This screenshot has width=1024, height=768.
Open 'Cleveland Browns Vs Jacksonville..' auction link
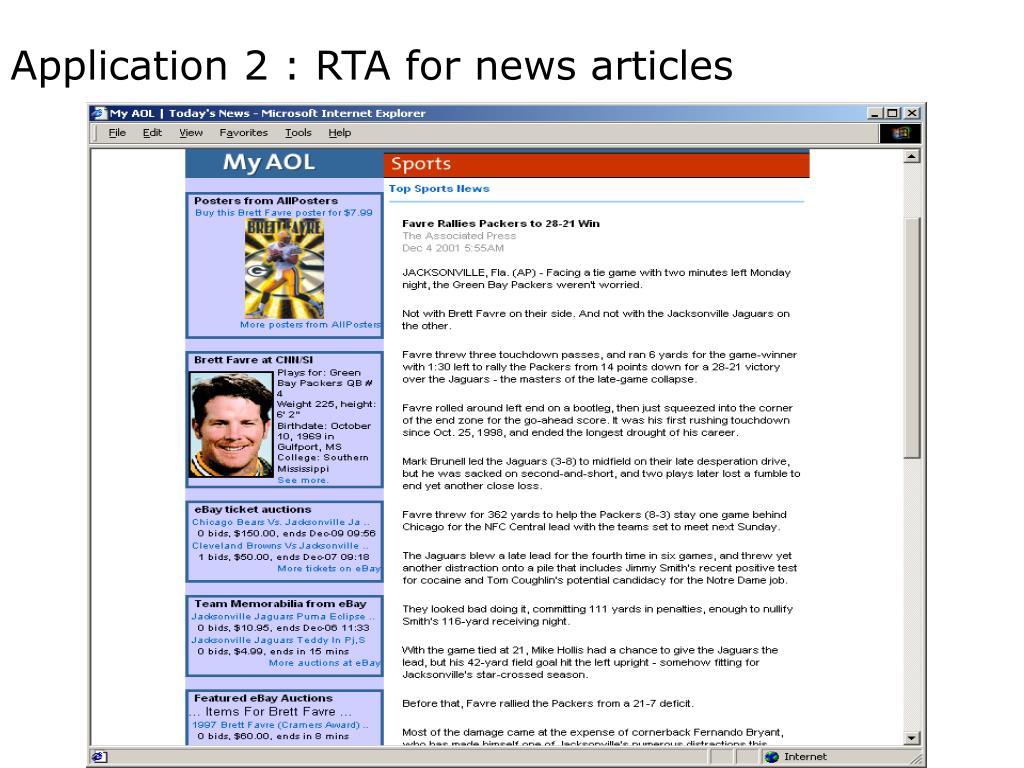280,545
